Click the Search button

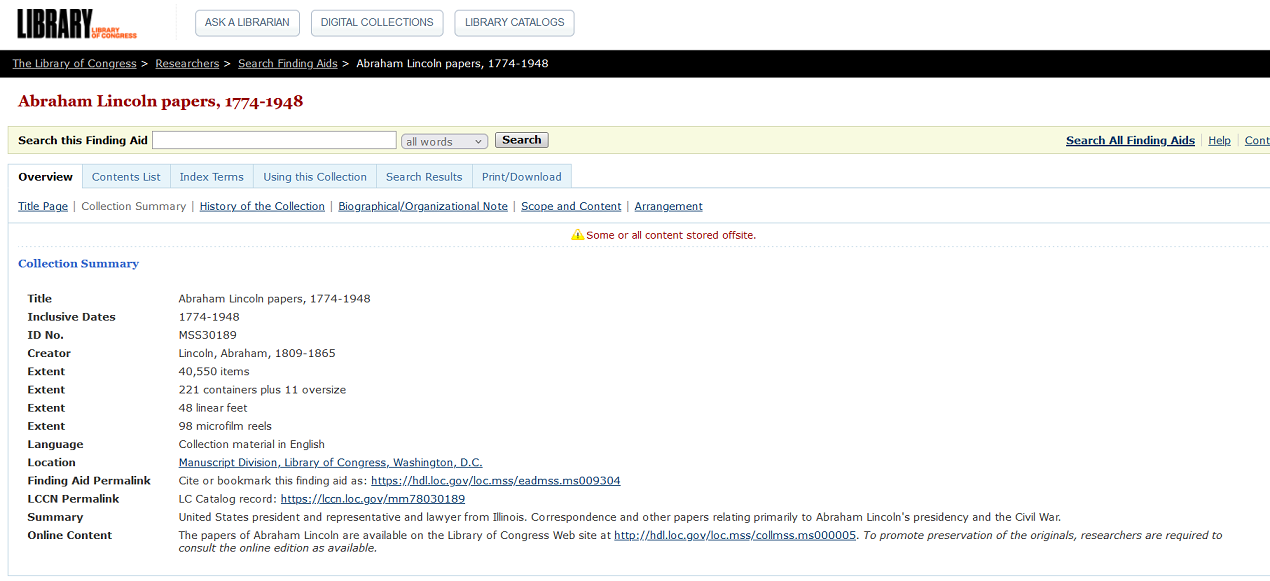coord(522,140)
